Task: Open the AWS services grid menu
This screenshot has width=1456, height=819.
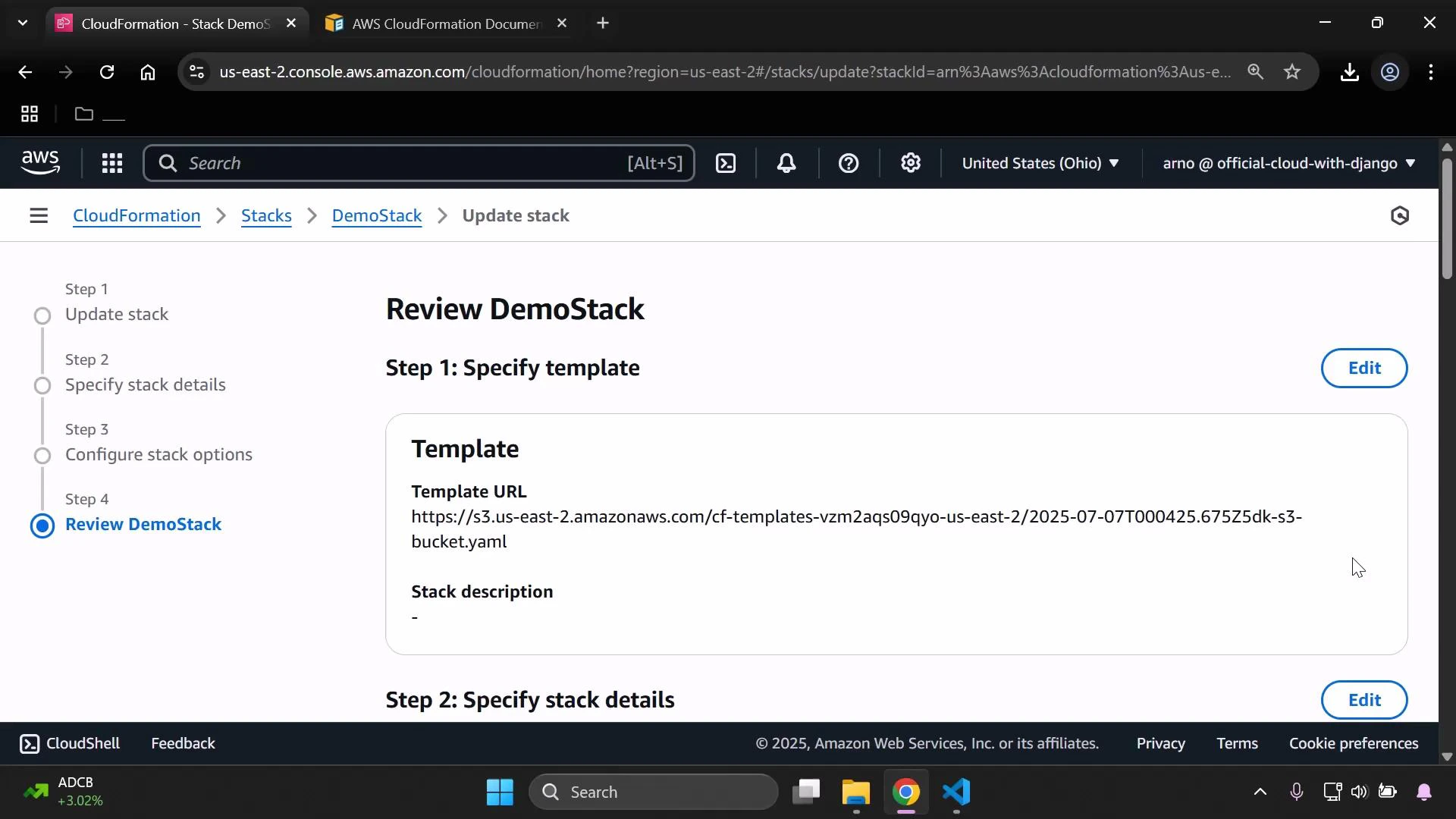Action: click(111, 163)
